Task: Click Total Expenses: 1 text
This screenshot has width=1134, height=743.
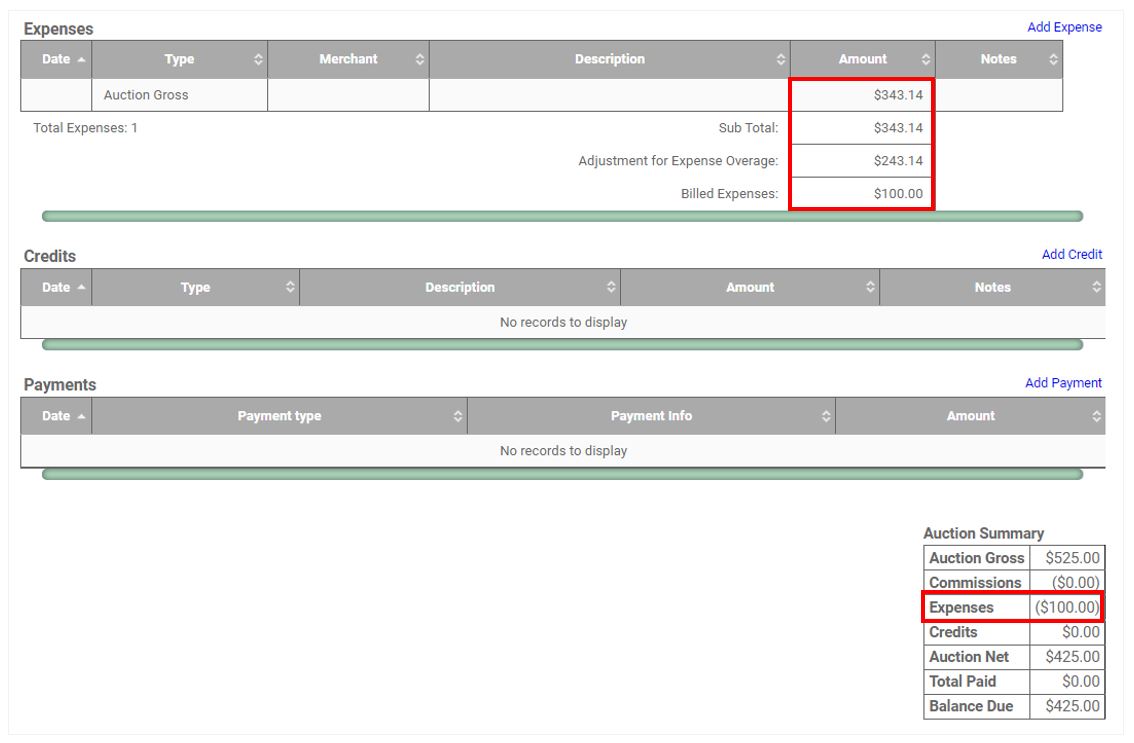Action: 85,128
